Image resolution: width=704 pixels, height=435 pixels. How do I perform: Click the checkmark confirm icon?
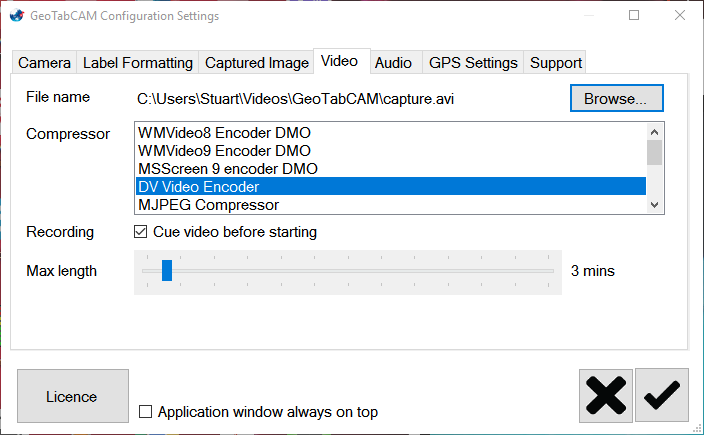pos(661,396)
